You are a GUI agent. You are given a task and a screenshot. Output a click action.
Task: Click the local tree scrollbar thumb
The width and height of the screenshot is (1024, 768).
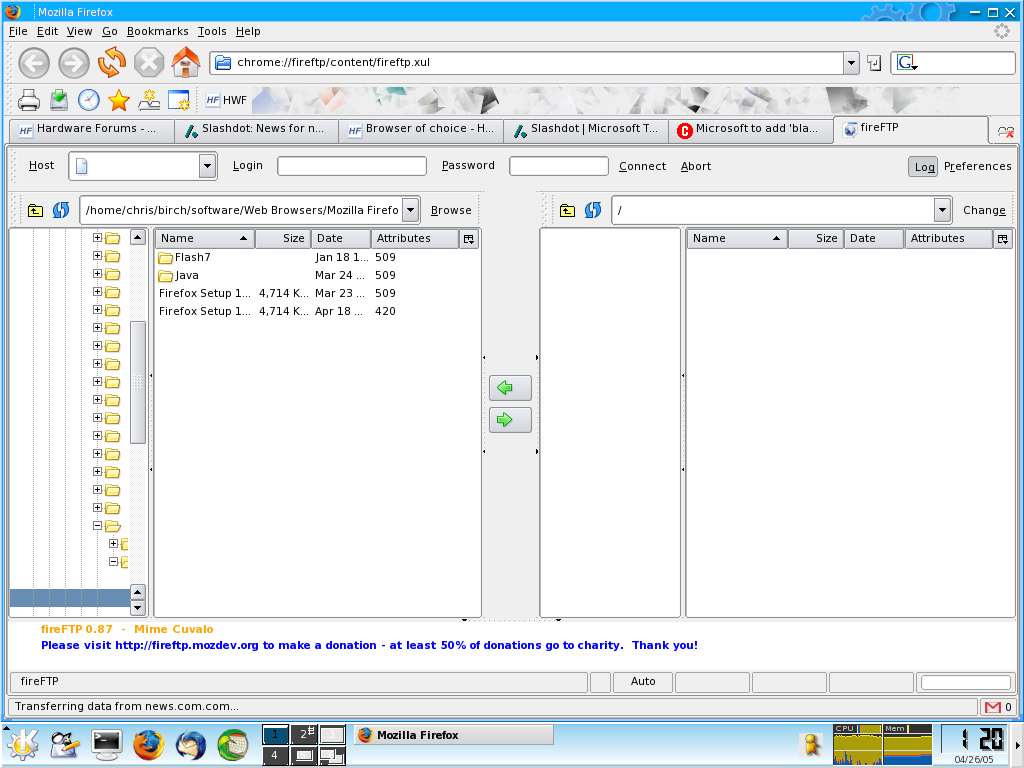(x=138, y=383)
